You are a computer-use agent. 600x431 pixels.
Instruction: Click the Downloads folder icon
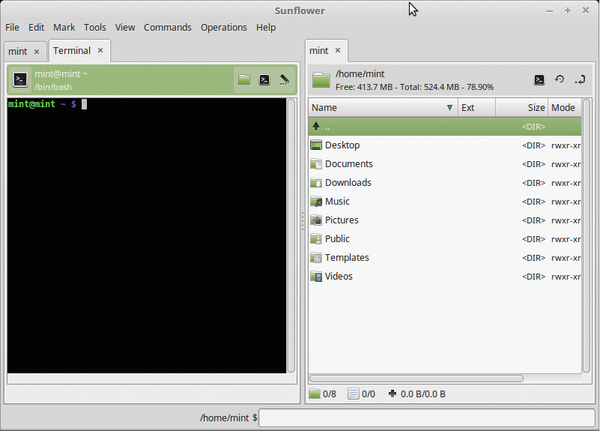click(316, 183)
